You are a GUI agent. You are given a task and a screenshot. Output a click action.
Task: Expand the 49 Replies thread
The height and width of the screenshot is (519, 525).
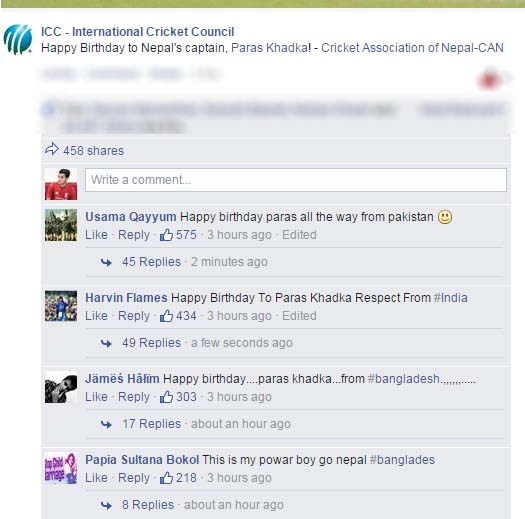151,343
